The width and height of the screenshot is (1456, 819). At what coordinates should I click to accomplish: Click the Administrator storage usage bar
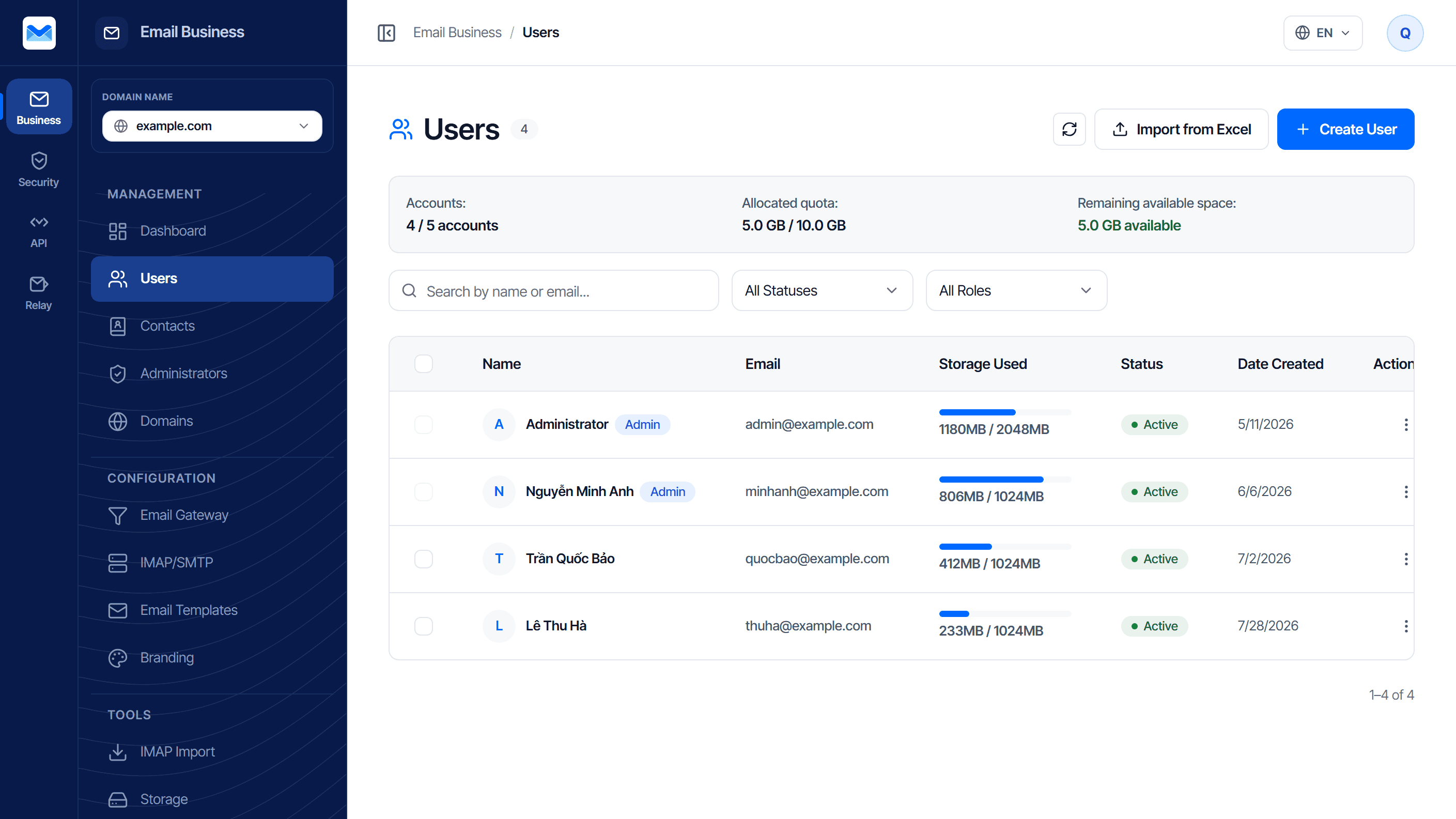1005,412
